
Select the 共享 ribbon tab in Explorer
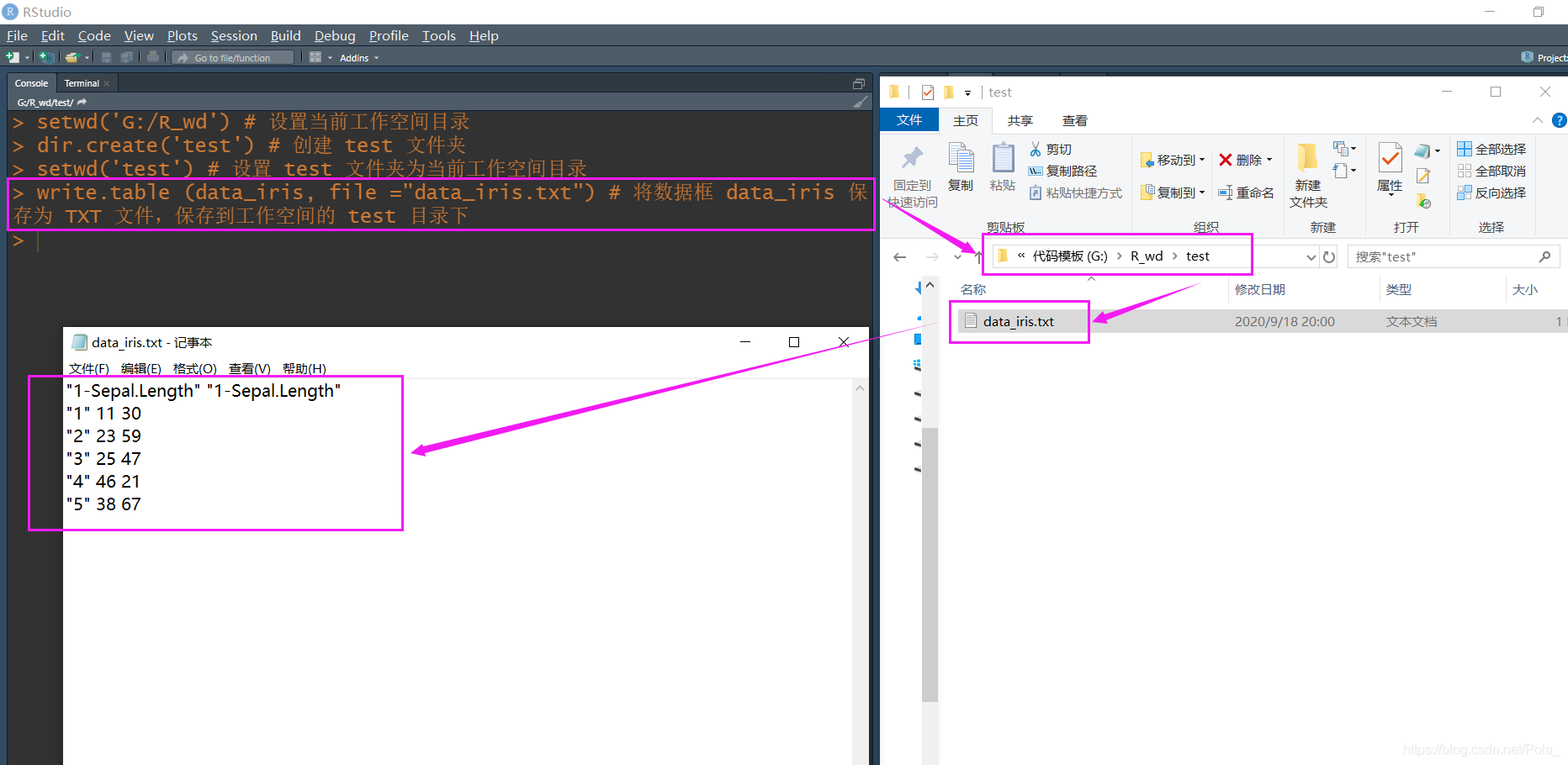point(1020,120)
